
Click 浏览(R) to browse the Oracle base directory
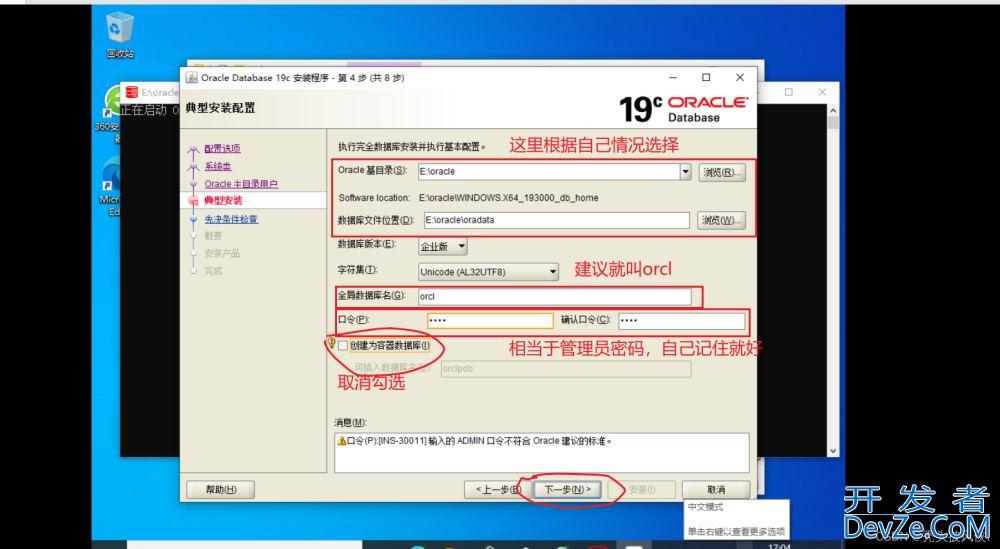click(x=721, y=172)
